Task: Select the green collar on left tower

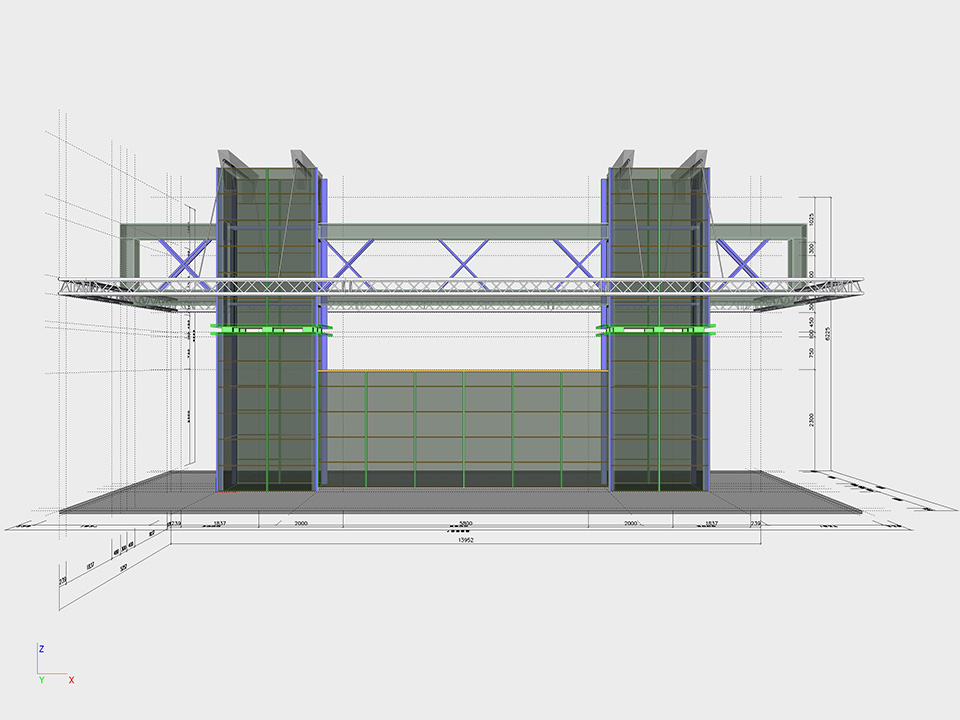Action: click(268, 328)
